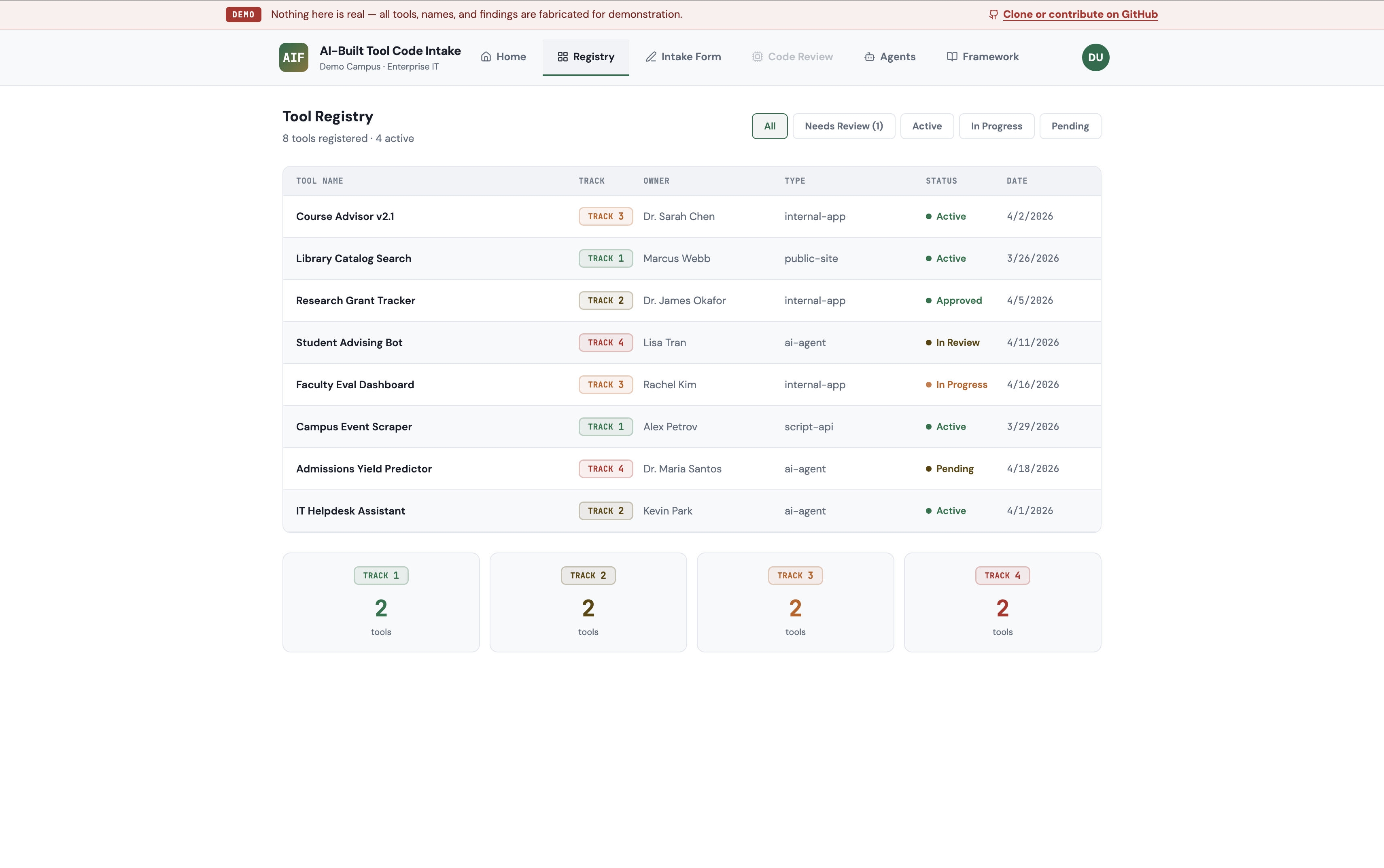The width and height of the screenshot is (1384, 868).
Task: Click the TRACK 4 badge on Student Advising Bot
Action: (x=605, y=342)
